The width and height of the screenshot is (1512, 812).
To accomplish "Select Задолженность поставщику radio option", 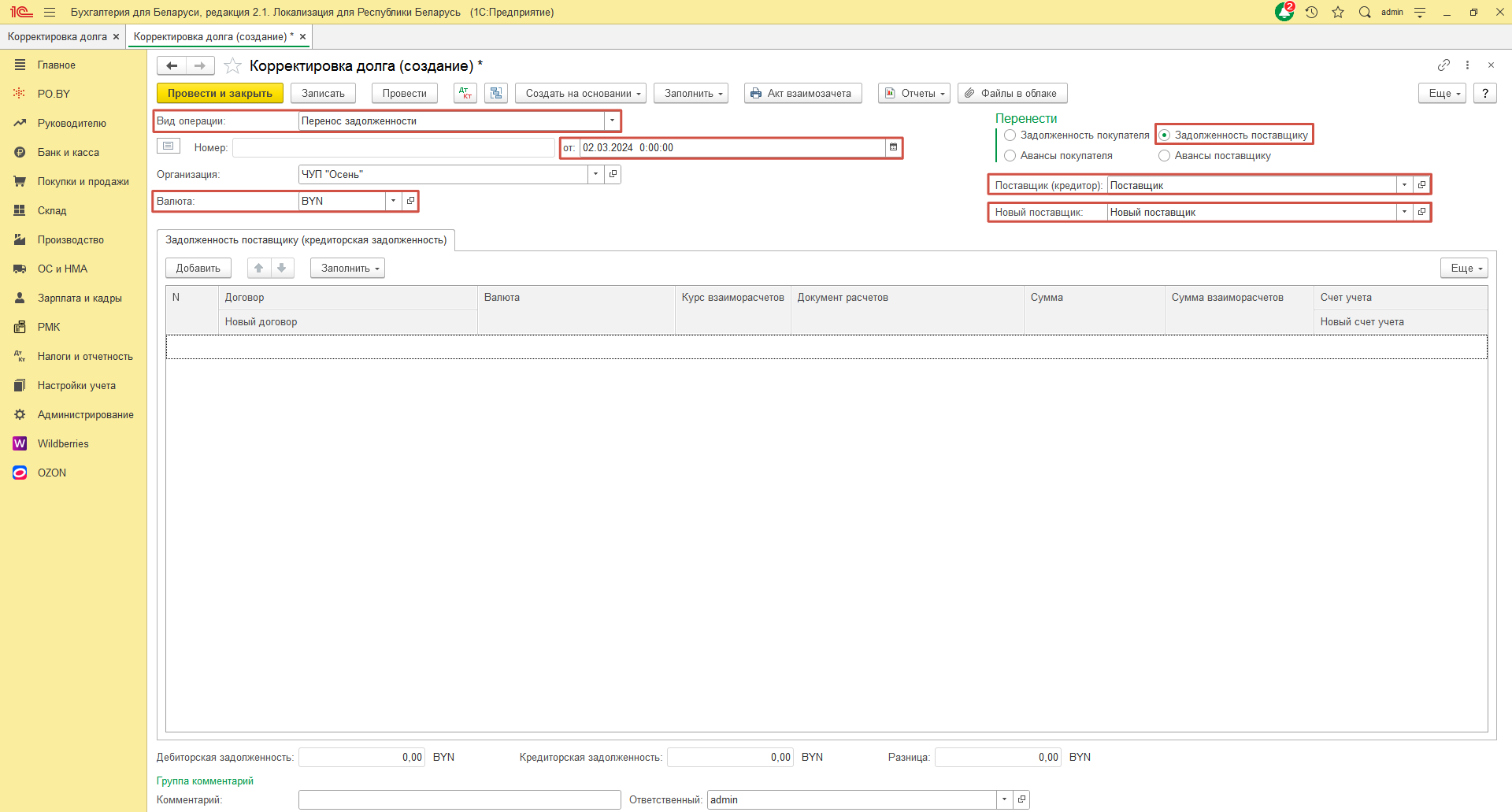I will pyautogui.click(x=1165, y=135).
